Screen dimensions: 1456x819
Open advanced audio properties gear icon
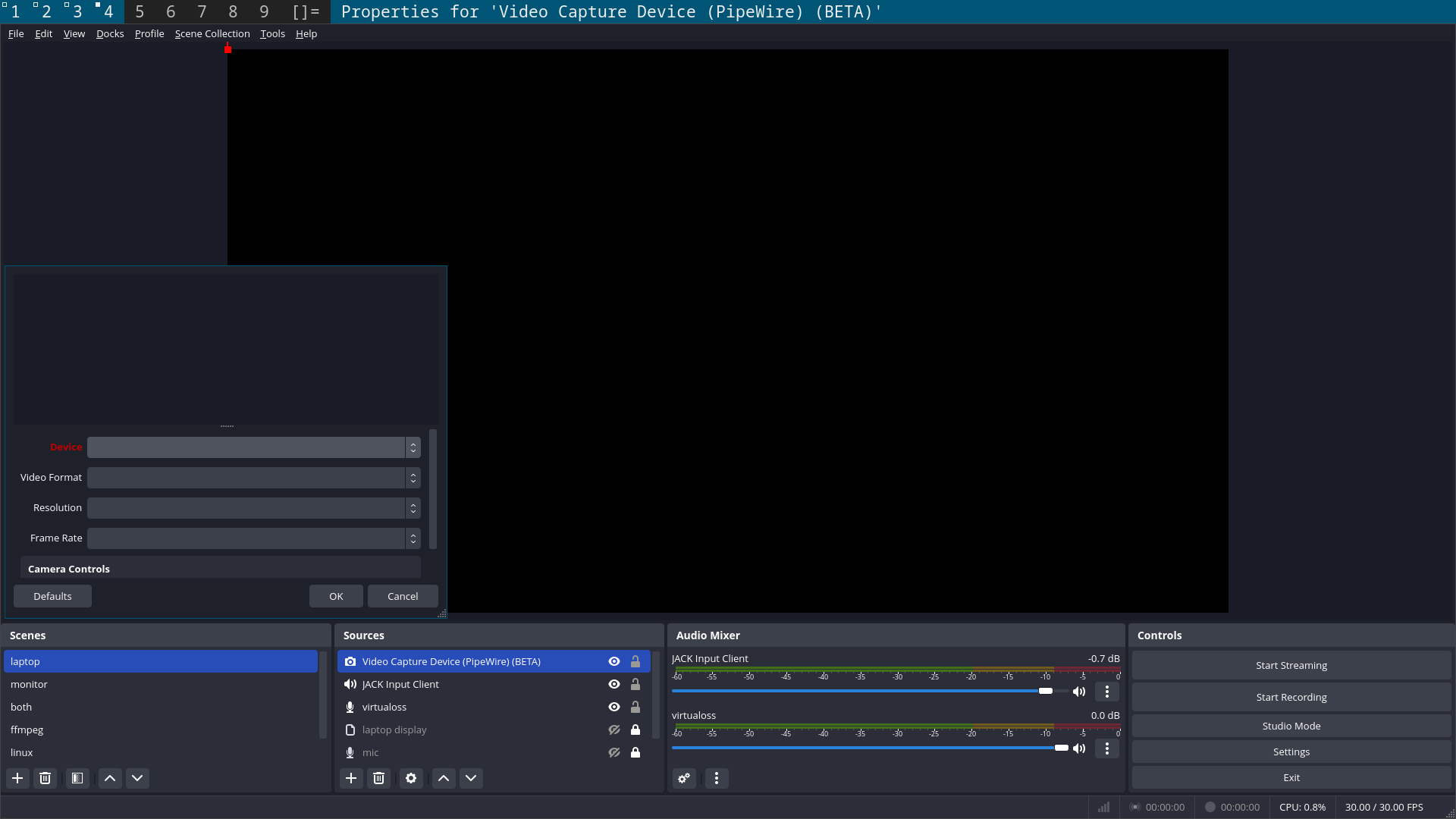click(683, 778)
